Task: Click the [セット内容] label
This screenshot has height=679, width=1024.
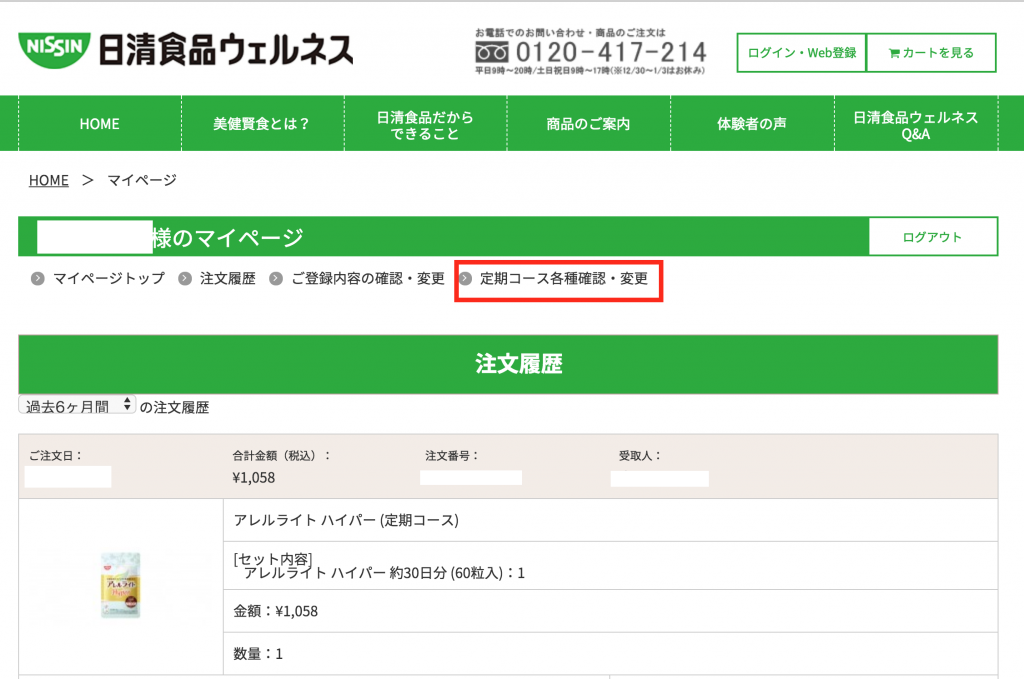Action: pyautogui.click(x=273, y=559)
